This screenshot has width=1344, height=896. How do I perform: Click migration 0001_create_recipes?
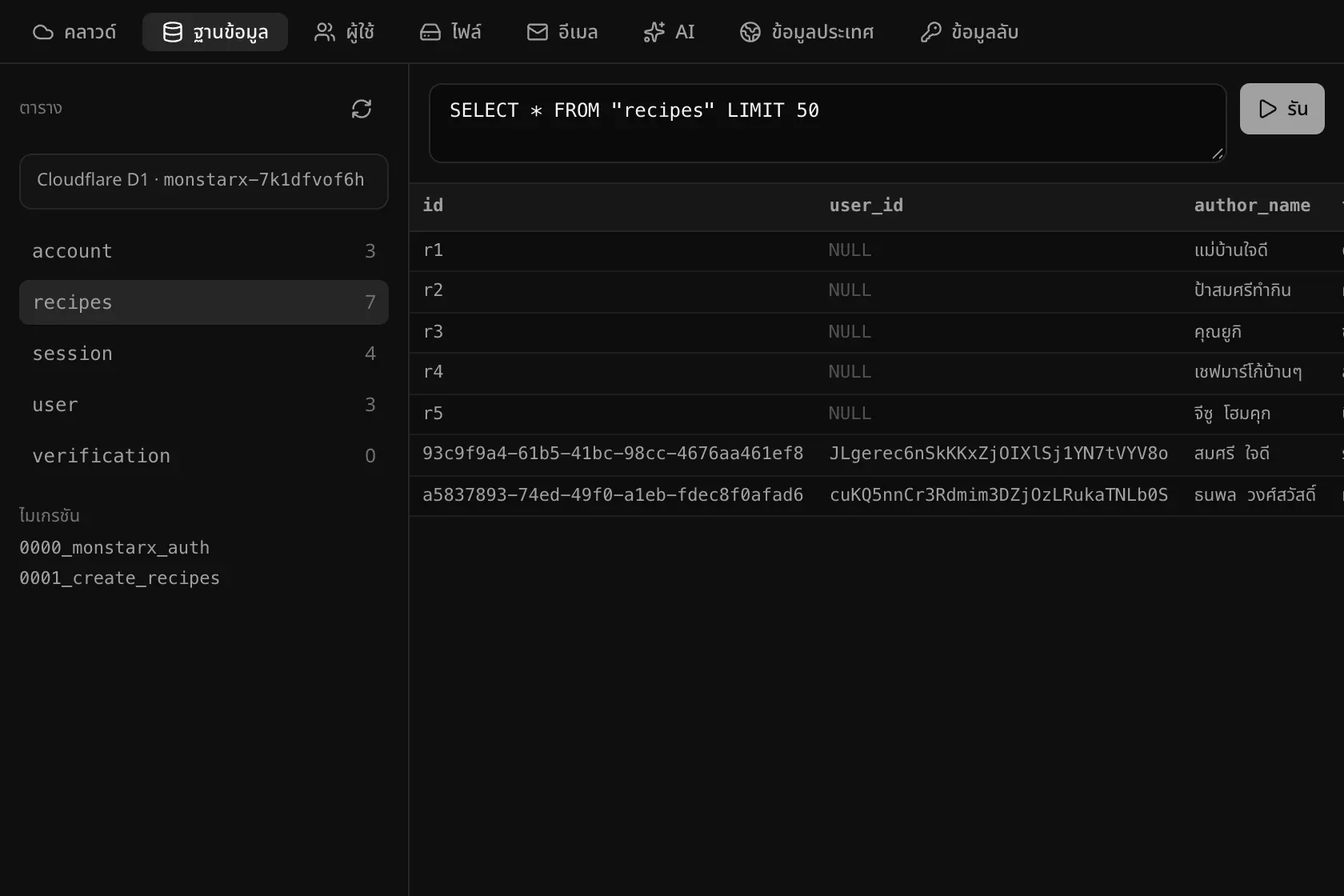click(119, 578)
